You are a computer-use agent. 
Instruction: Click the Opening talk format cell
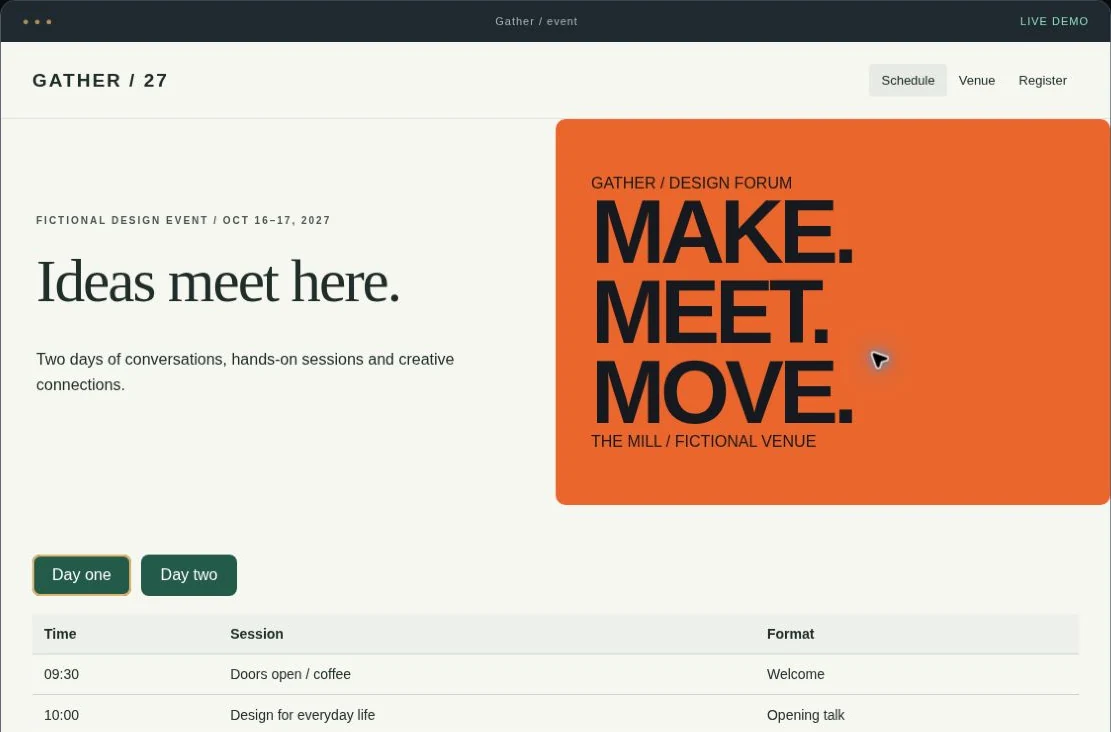(x=806, y=715)
